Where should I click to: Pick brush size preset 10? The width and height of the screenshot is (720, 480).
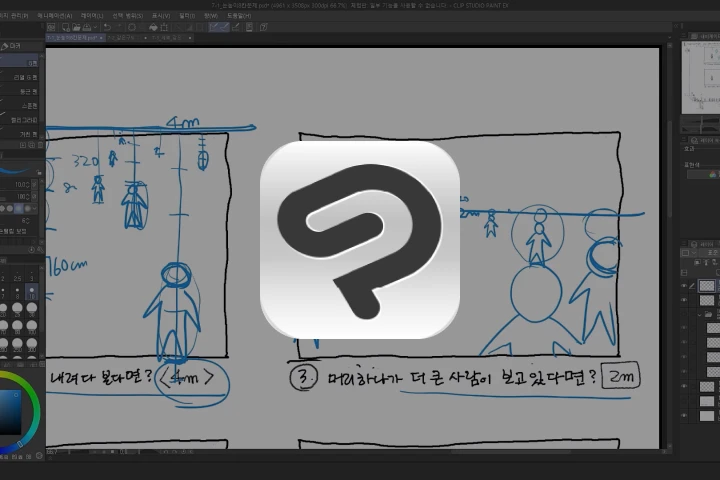(32, 293)
